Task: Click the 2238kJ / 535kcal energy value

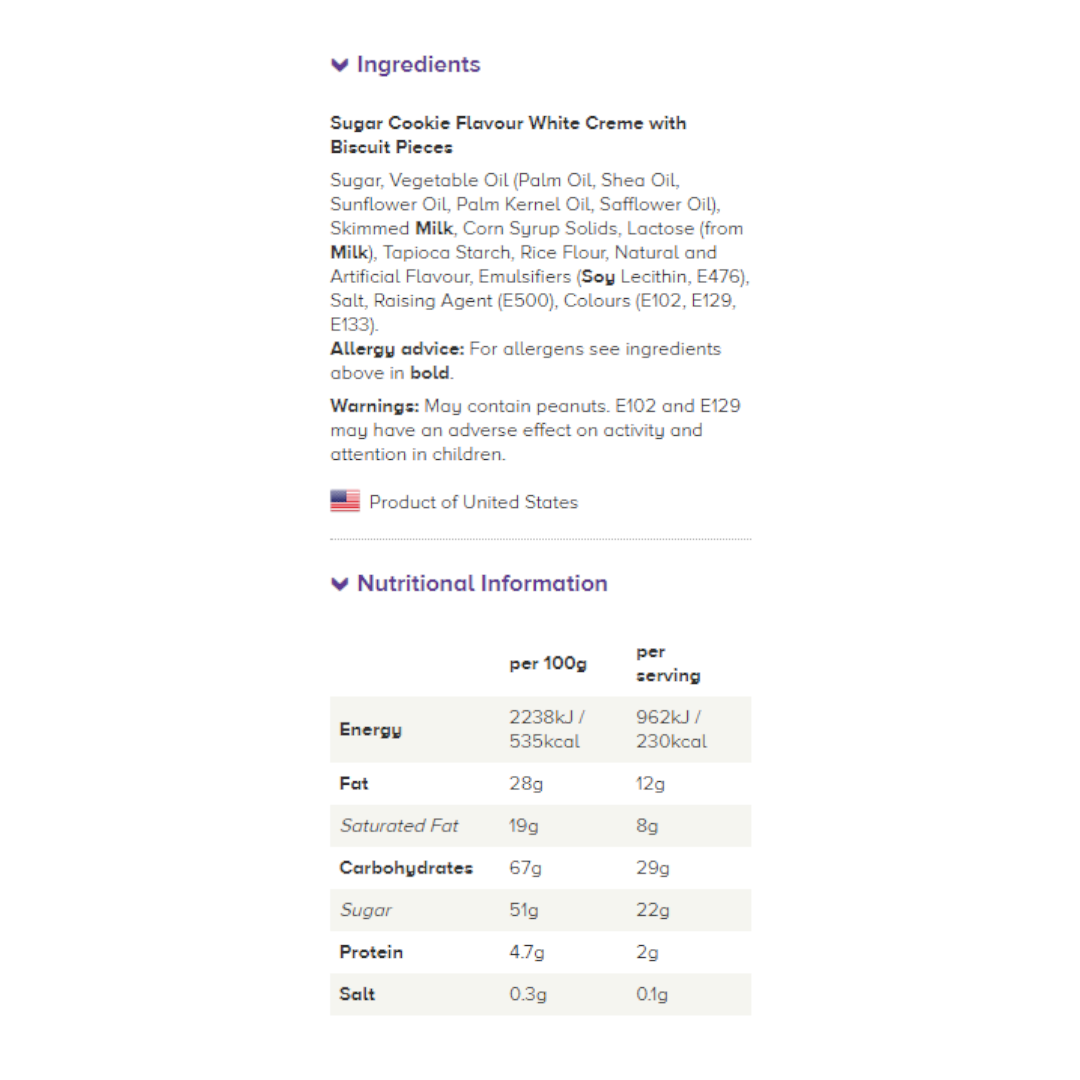Action: (x=547, y=729)
